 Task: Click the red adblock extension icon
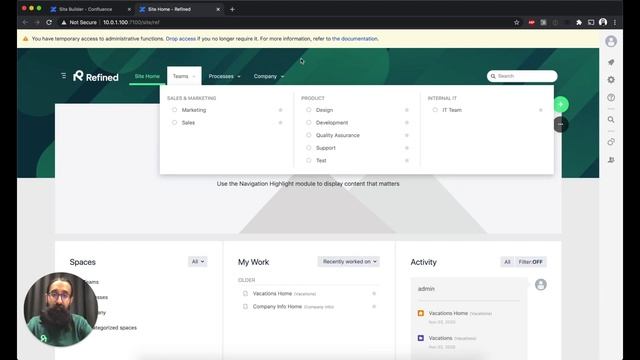click(x=531, y=22)
